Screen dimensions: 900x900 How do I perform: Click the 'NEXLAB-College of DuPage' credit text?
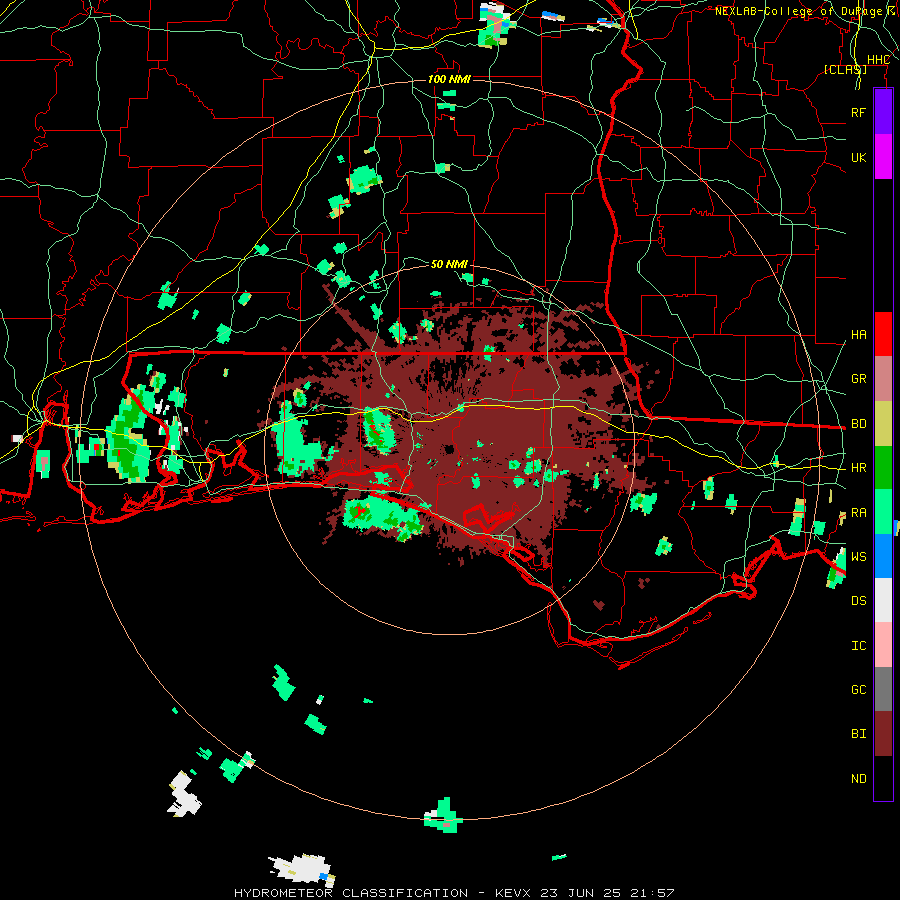coord(798,11)
